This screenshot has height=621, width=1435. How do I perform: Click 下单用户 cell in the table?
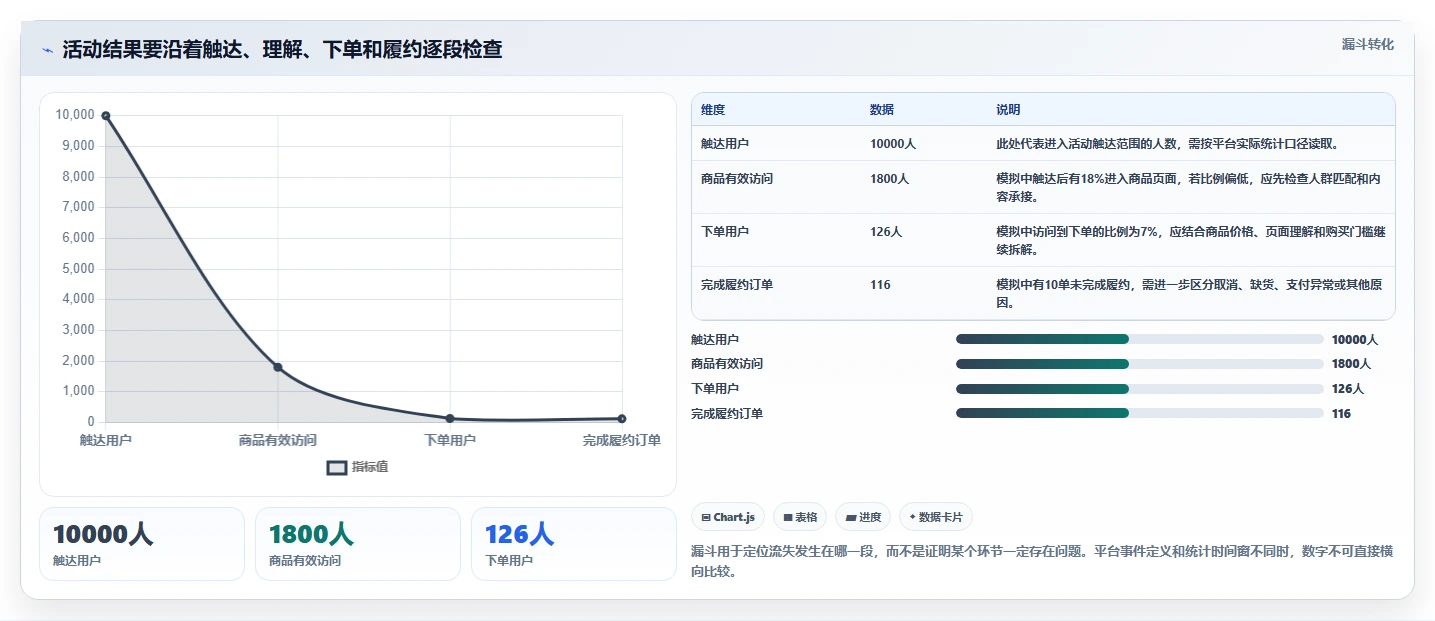click(x=725, y=232)
